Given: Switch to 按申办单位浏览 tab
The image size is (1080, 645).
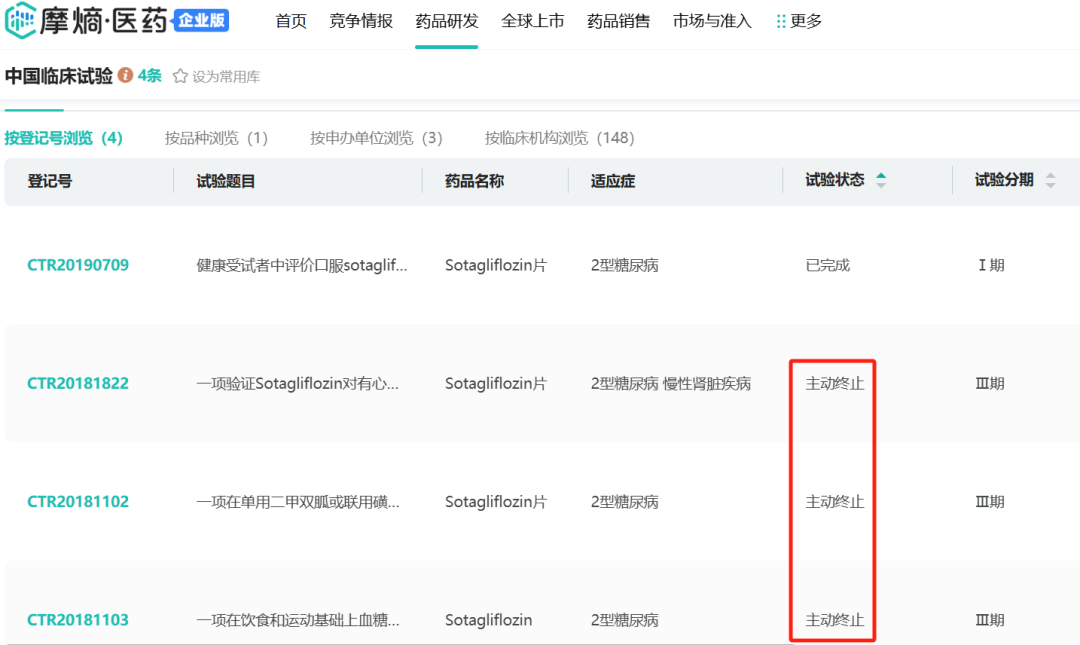Looking at the screenshot, I should tap(376, 138).
